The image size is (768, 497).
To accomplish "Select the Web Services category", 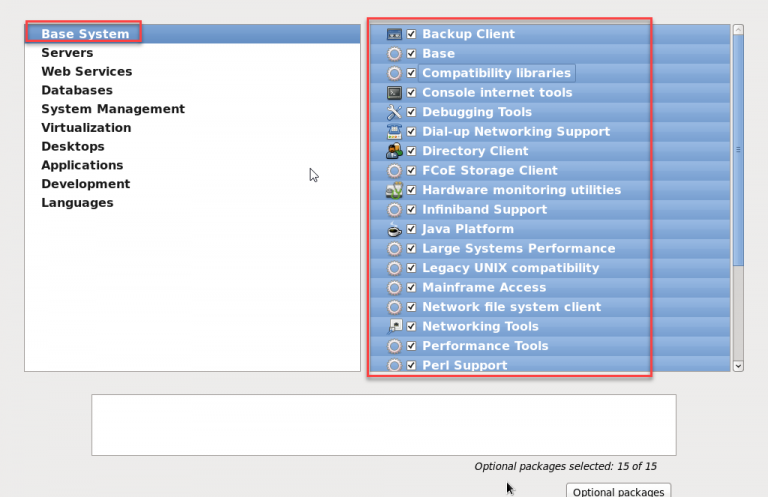I will [87, 71].
